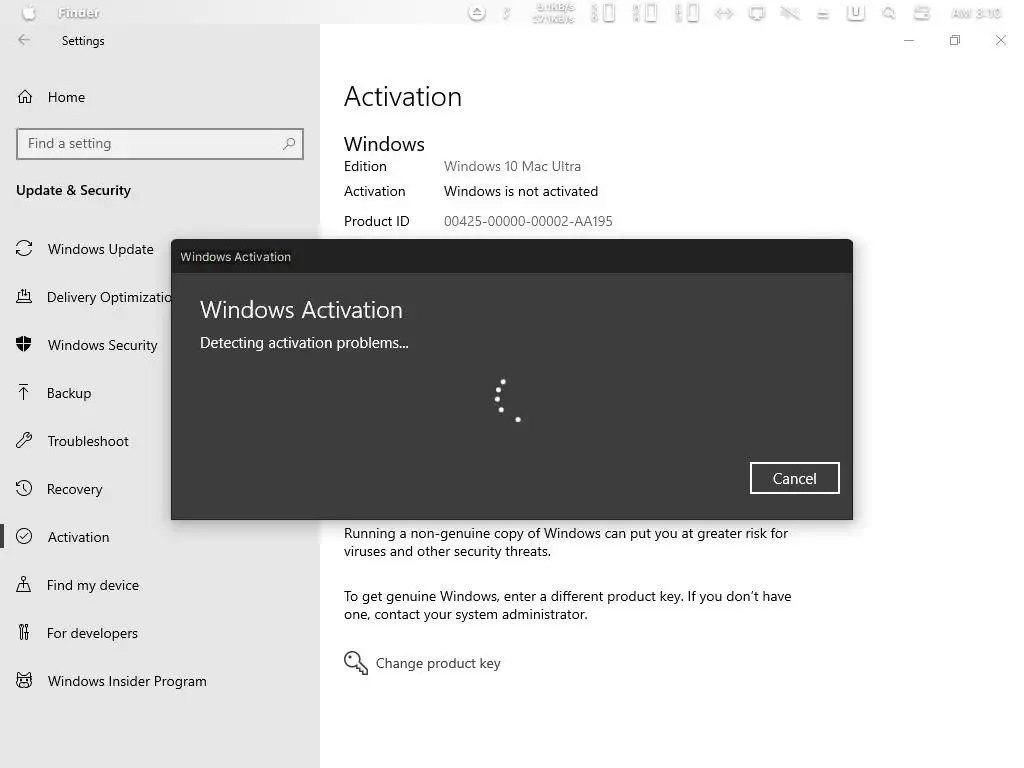The width and height of the screenshot is (1024, 768).
Task: Open Delivery Optimization settings page
Action: tap(109, 297)
